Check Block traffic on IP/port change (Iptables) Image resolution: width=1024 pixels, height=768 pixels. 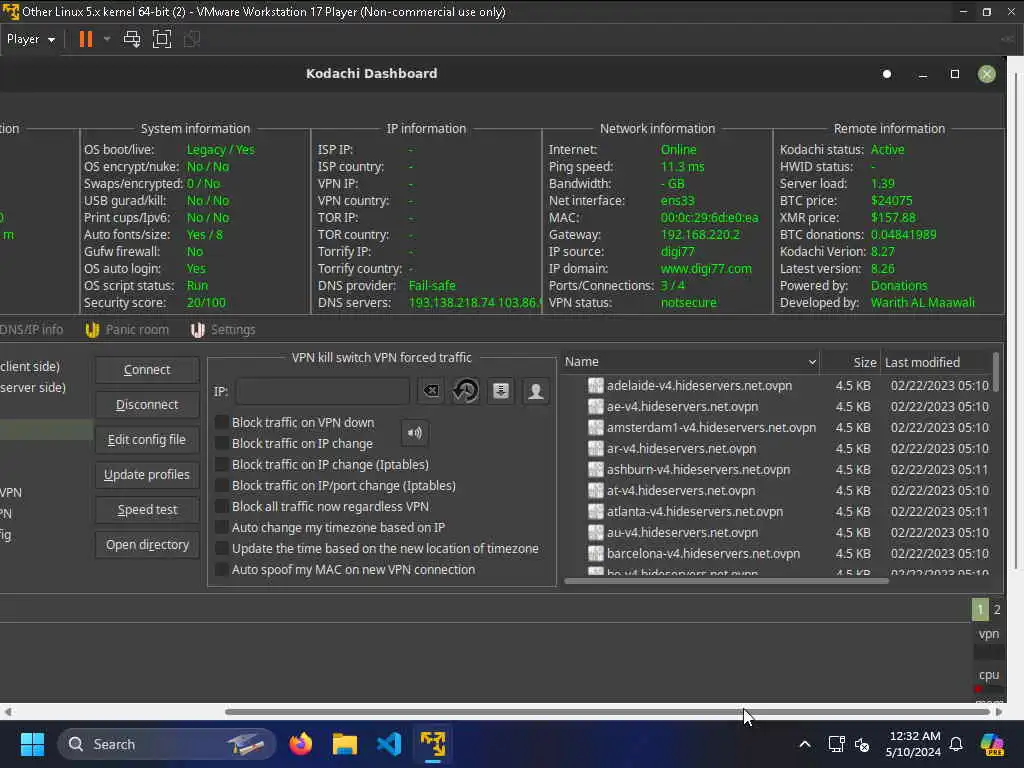click(x=222, y=485)
